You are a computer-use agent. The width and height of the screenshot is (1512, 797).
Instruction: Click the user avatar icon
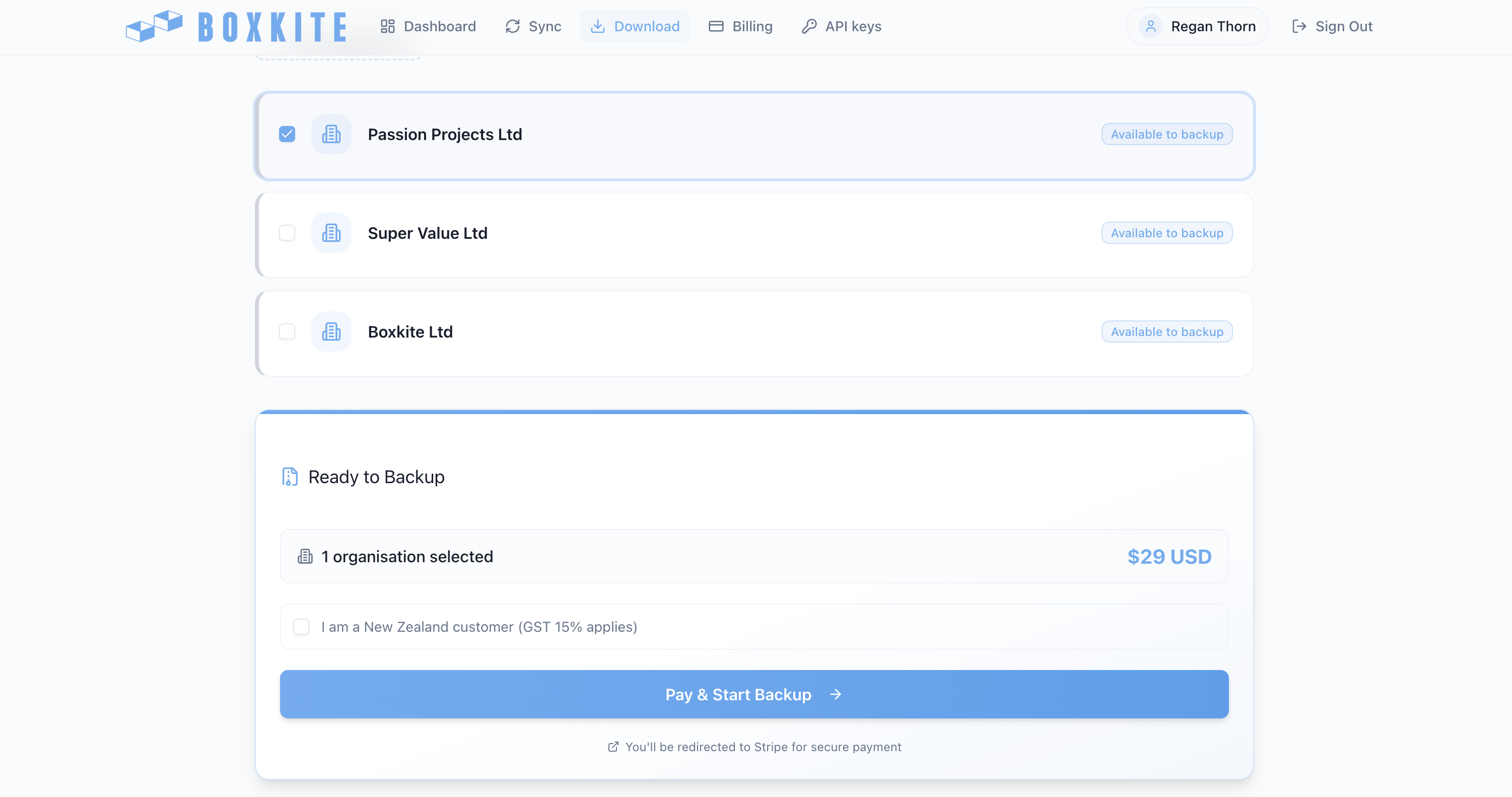point(1150,26)
